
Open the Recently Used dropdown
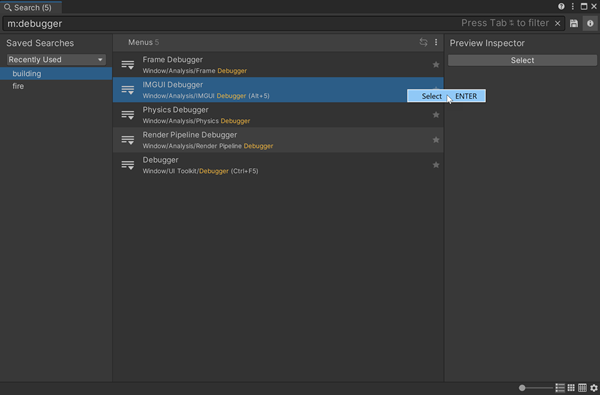56,60
